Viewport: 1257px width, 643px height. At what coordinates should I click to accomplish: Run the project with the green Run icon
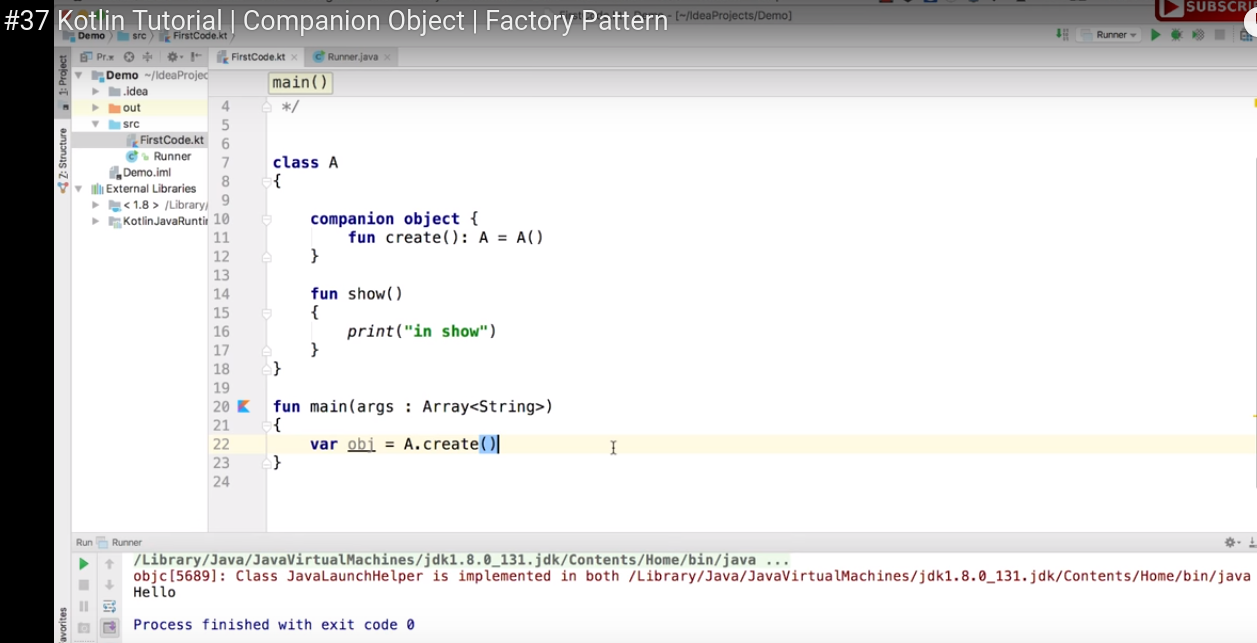1155,34
